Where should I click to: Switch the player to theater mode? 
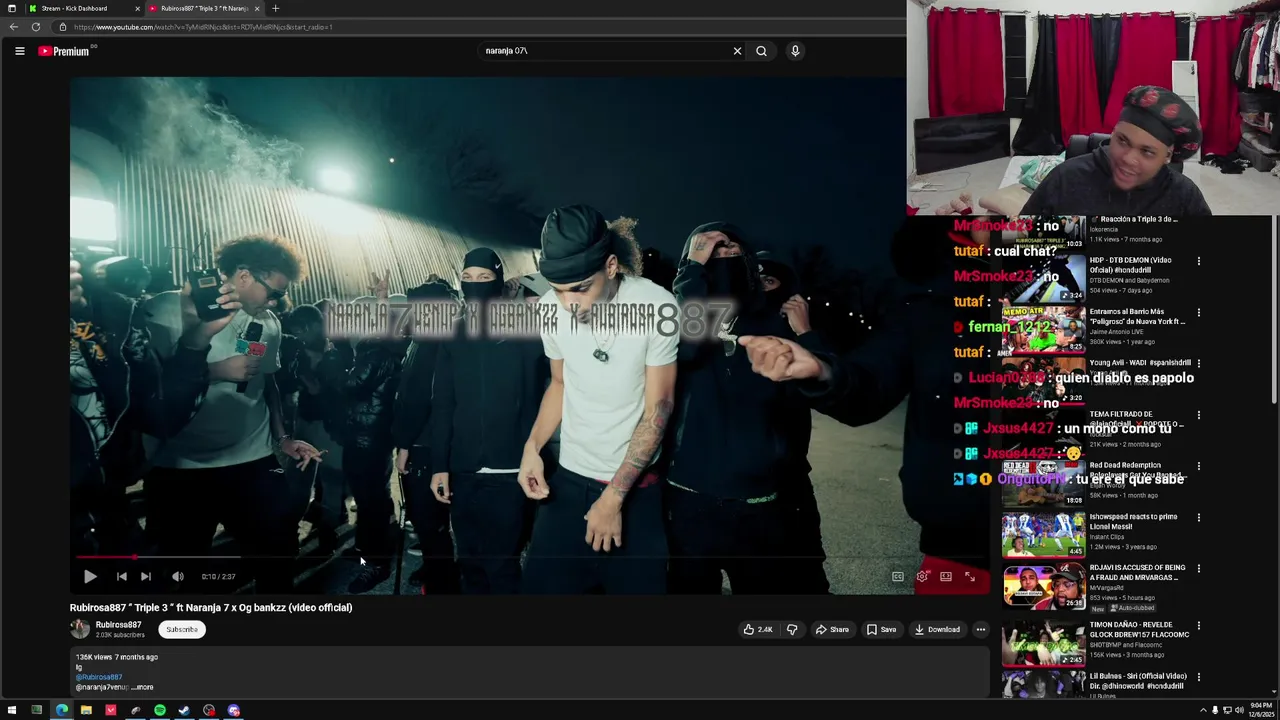946,577
